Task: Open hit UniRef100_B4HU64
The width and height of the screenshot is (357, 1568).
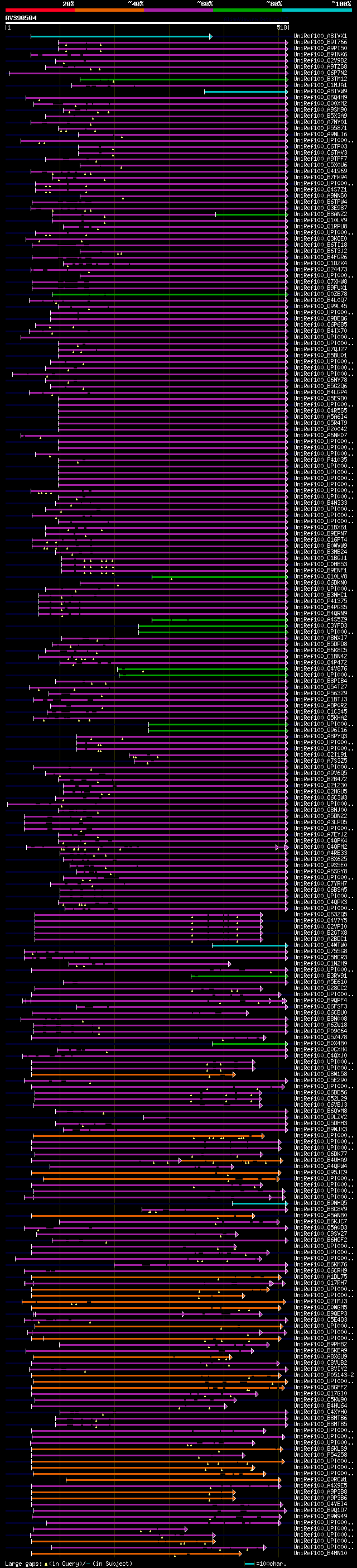Action: (x=320, y=1405)
